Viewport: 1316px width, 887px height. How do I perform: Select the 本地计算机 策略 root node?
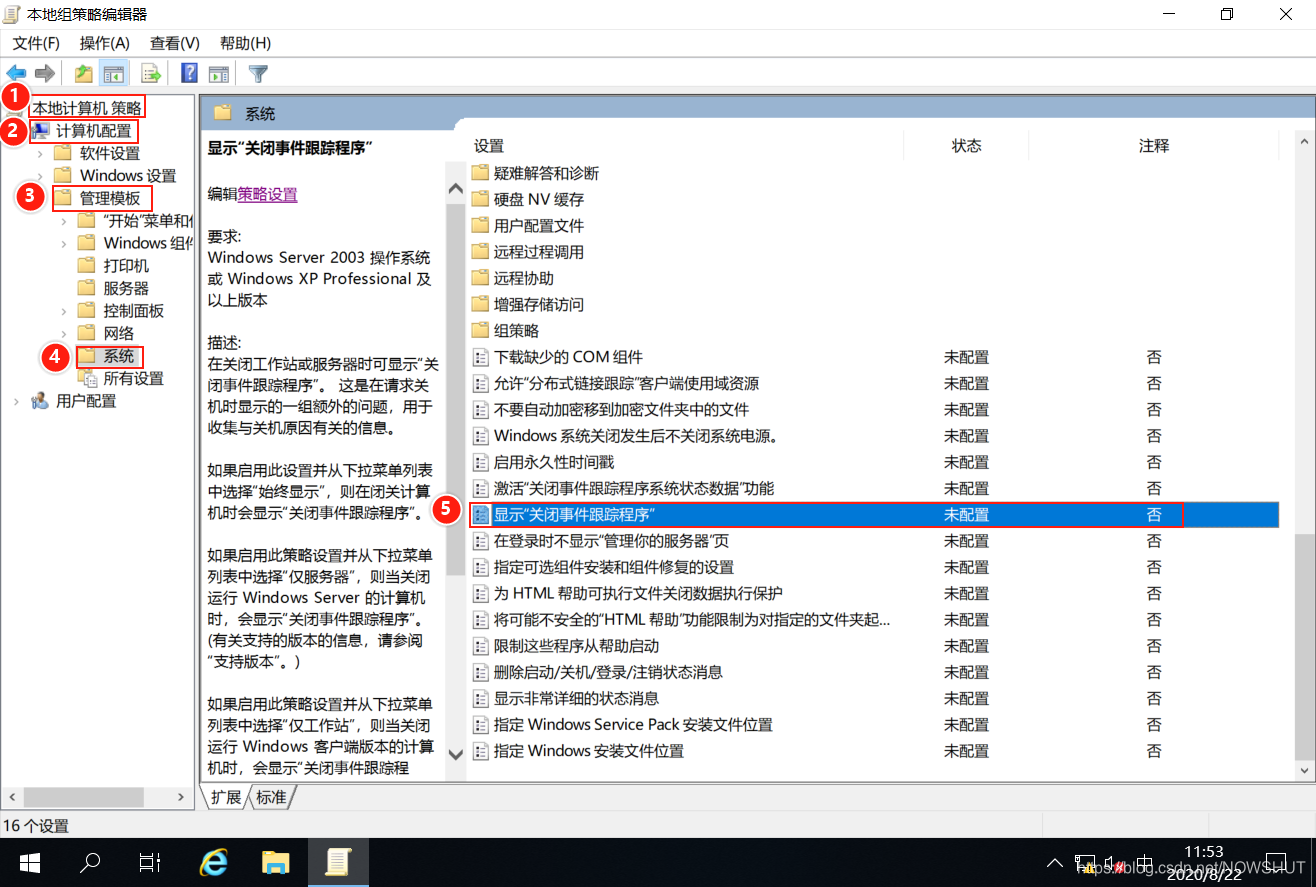[x=87, y=107]
